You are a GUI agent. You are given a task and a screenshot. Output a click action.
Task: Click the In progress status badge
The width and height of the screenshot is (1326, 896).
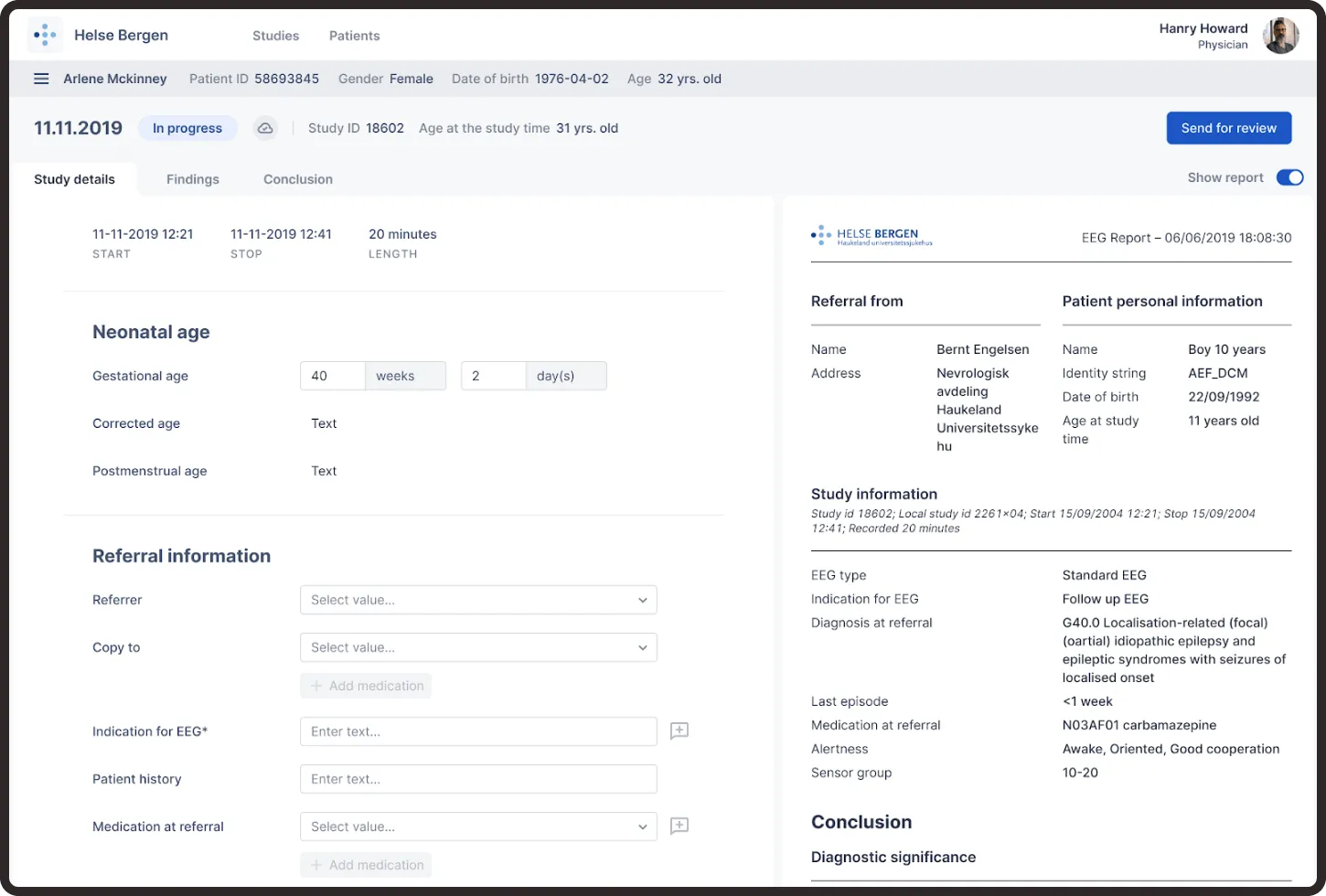click(187, 128)
